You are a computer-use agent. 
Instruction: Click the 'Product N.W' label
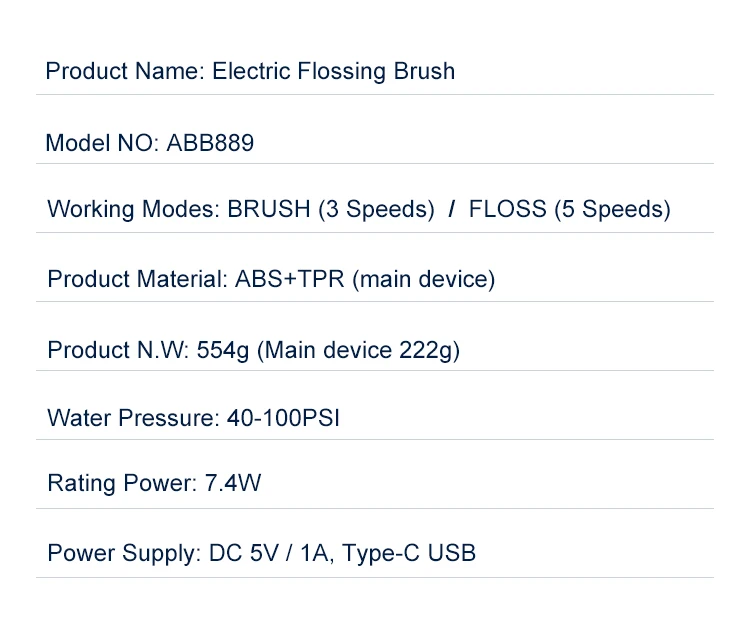(117, 351)
